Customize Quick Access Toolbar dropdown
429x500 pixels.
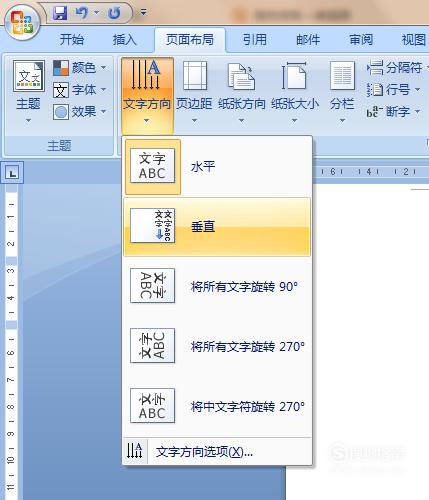pos(143,13)
